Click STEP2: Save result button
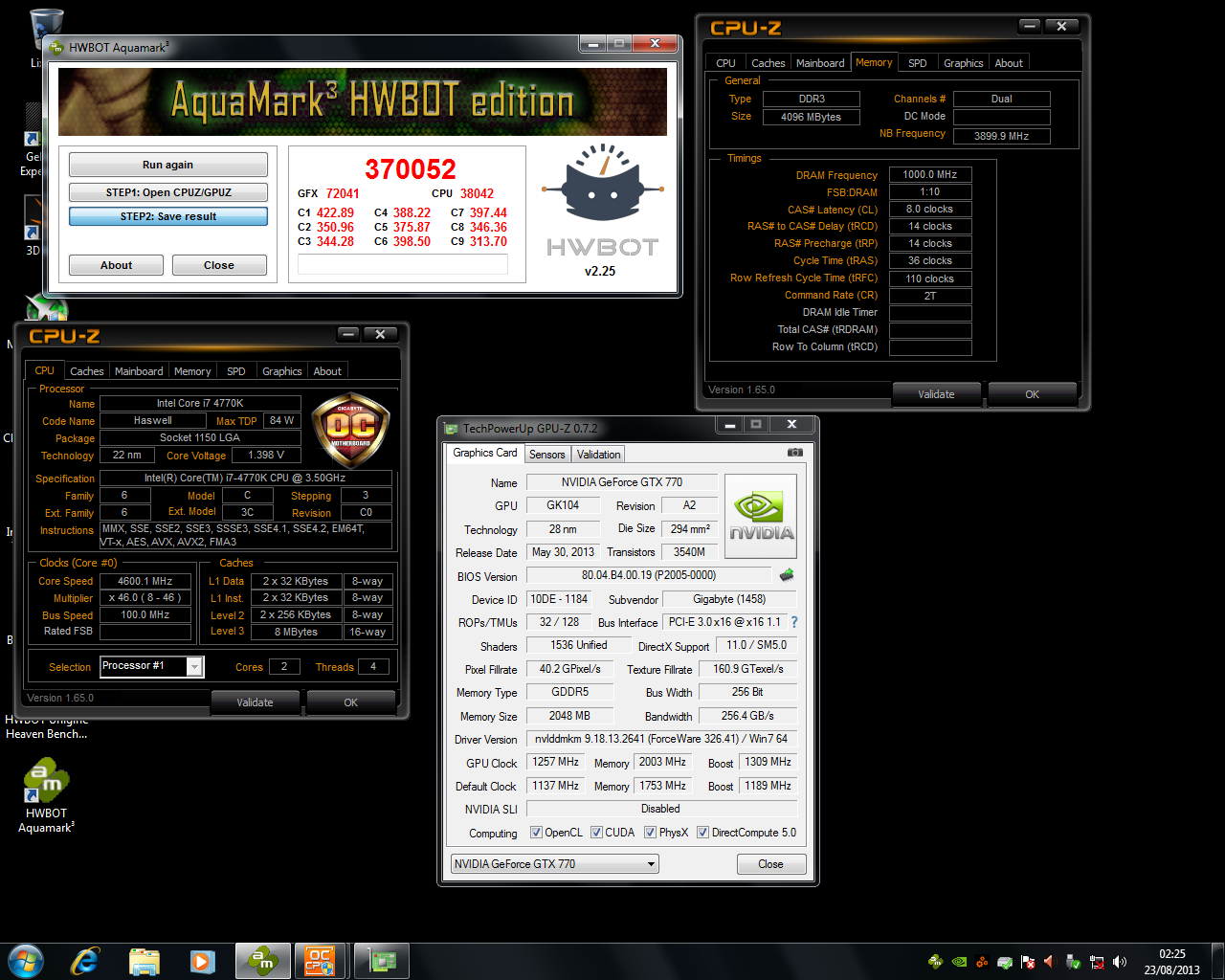1225x980 pixels. tap(168, 216)
